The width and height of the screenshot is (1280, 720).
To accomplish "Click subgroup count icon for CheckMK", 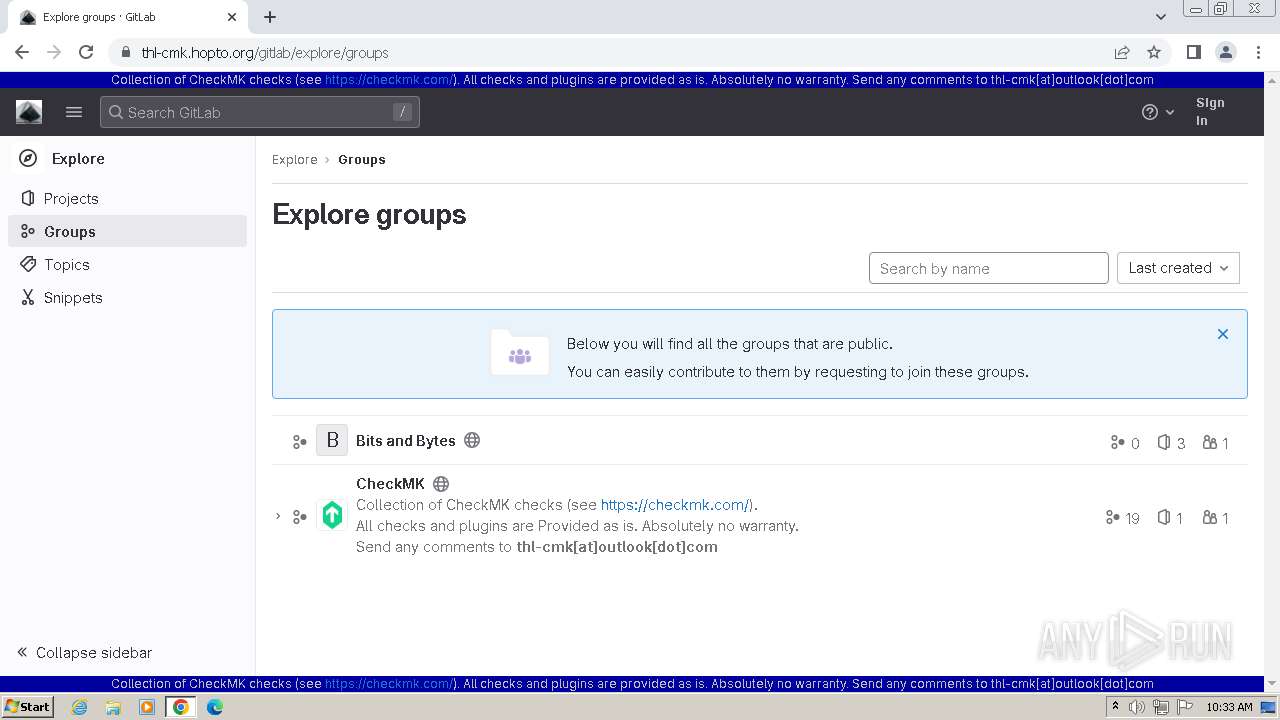I will [1112, 517].
